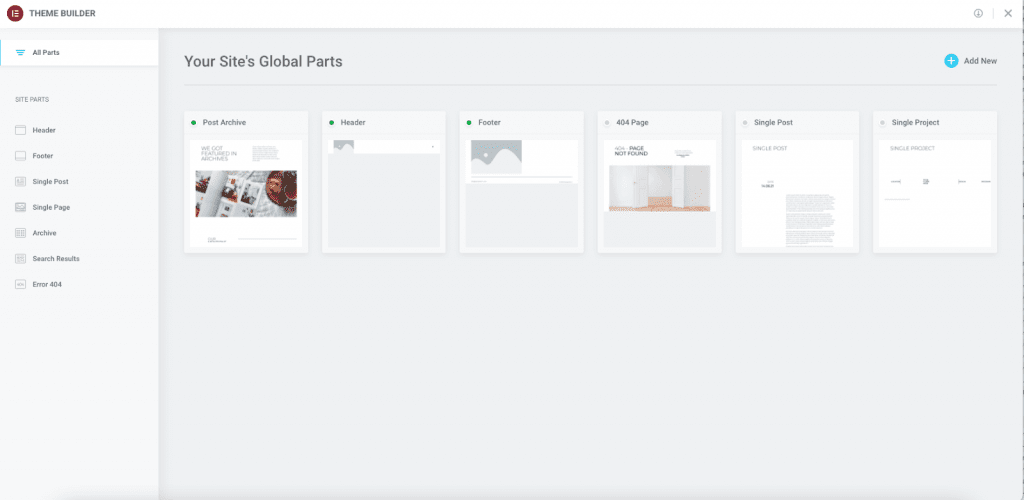
Task: Click the Add New button label
Action: [x=980, y=61]
